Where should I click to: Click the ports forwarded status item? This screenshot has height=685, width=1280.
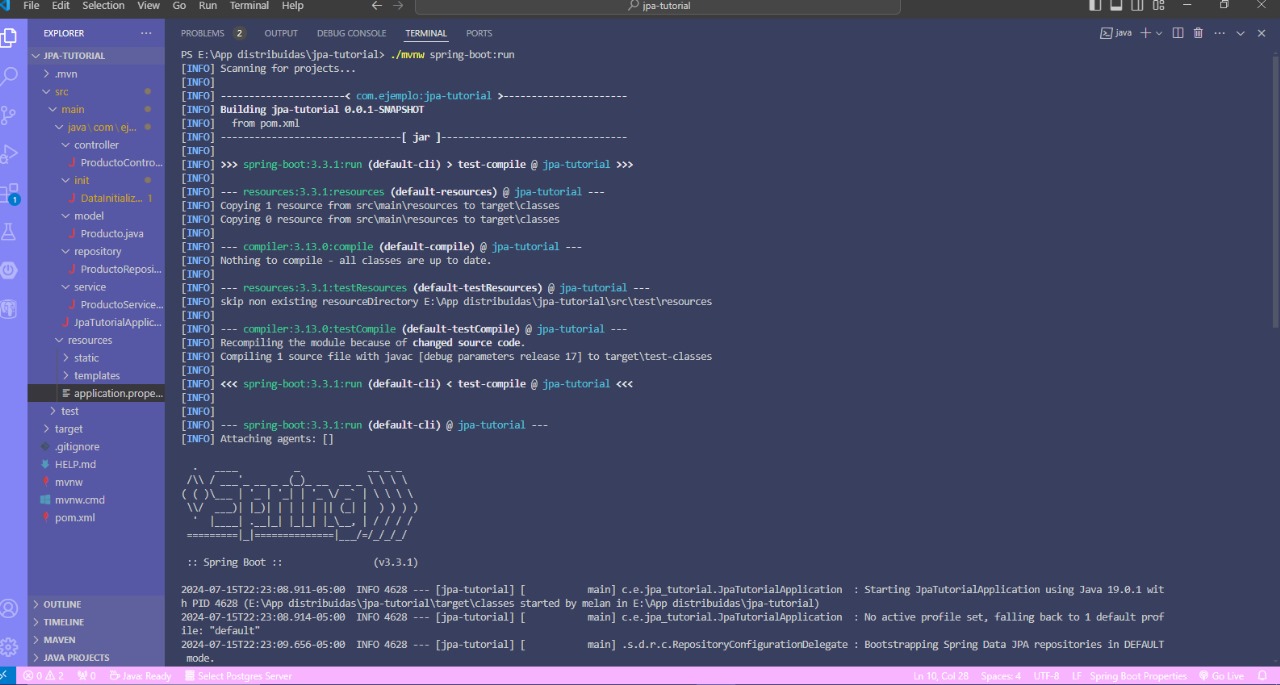click(x=86, y=676)
